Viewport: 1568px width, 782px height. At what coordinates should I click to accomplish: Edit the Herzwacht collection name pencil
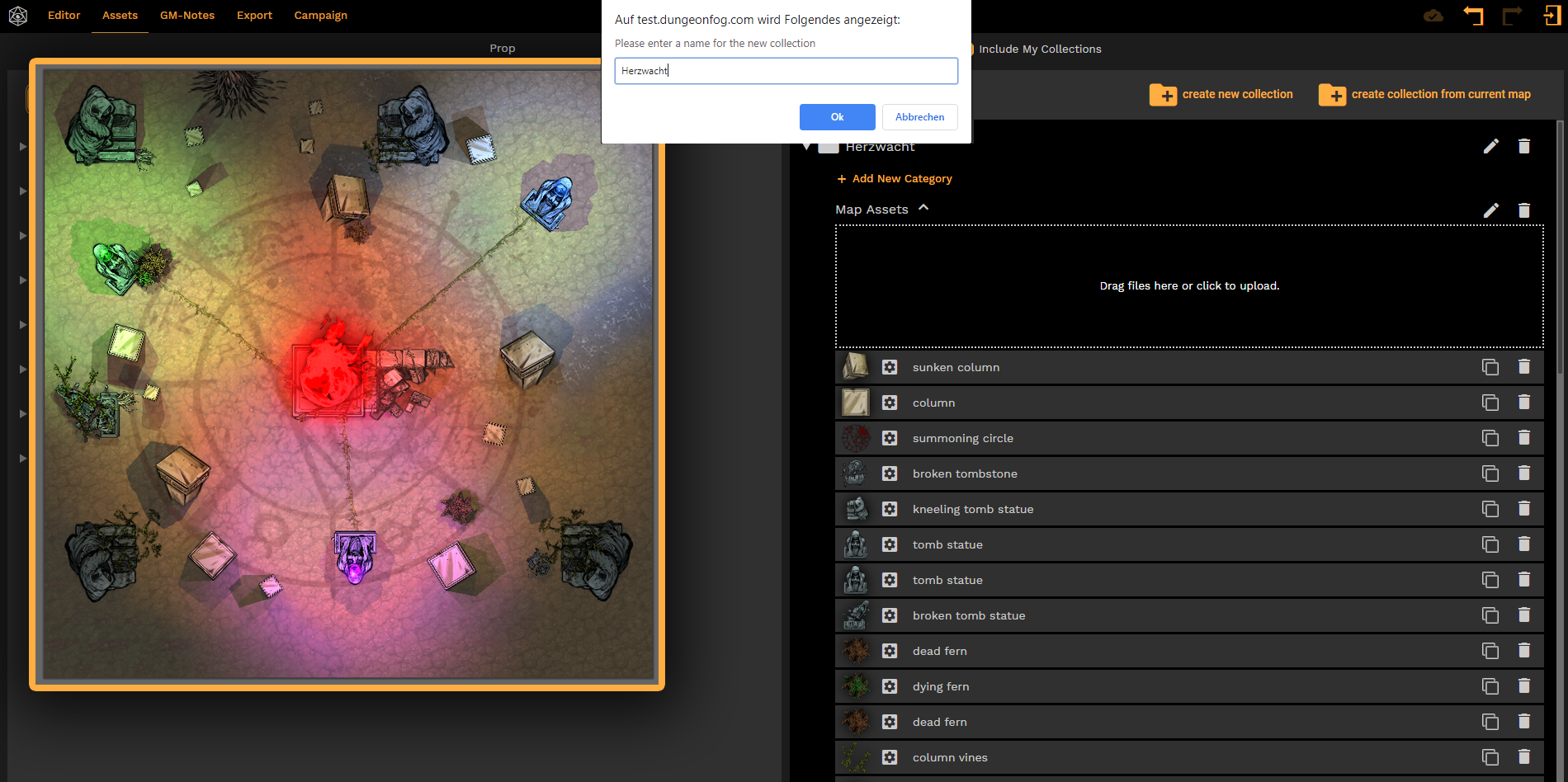tap(1491, 146)
